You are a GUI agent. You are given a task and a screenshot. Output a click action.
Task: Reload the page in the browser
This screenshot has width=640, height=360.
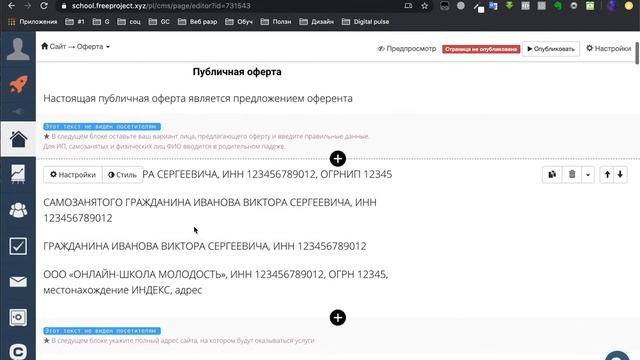tap(44, 6)
